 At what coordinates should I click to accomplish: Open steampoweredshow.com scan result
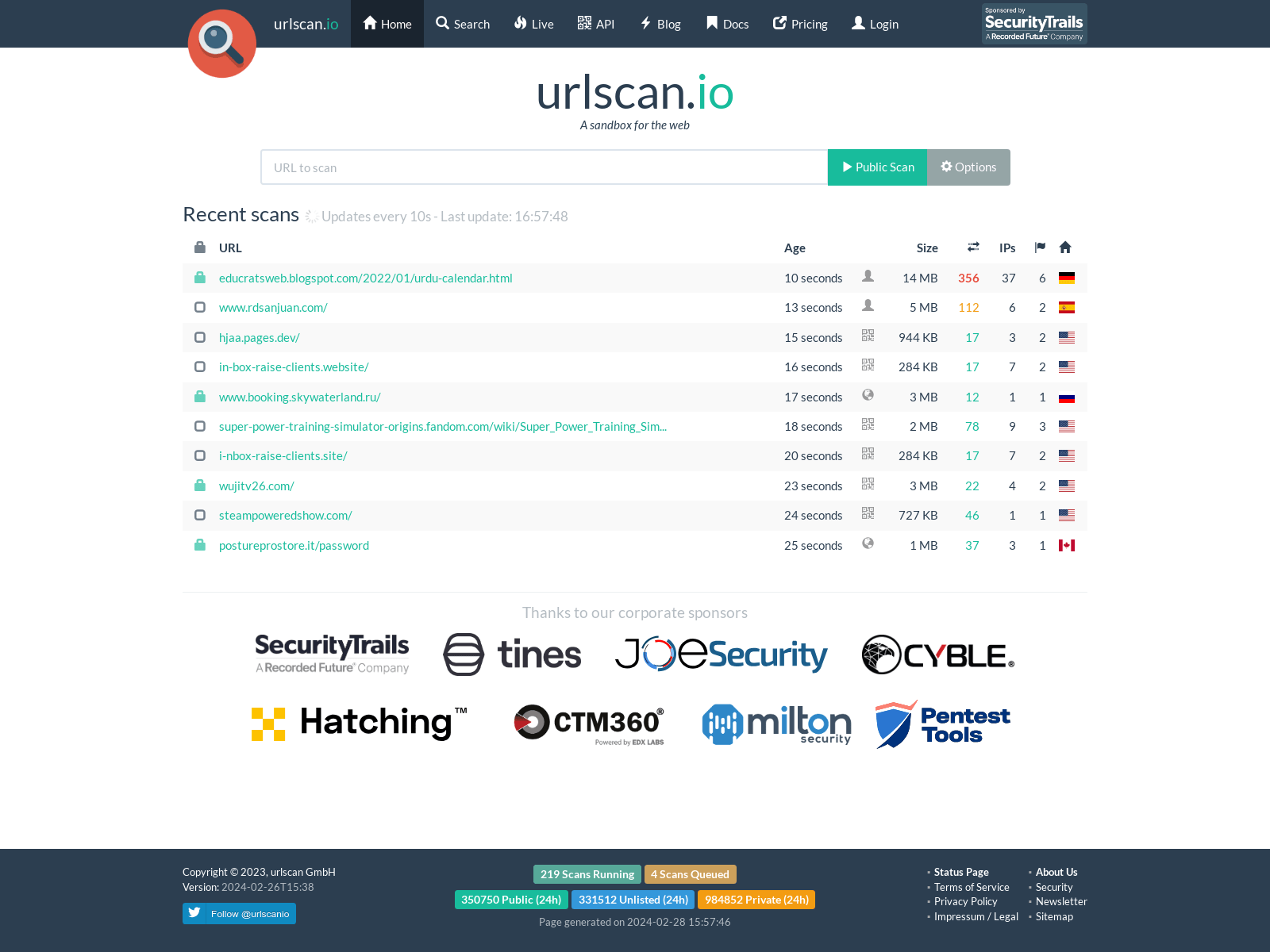pos(286,516)
